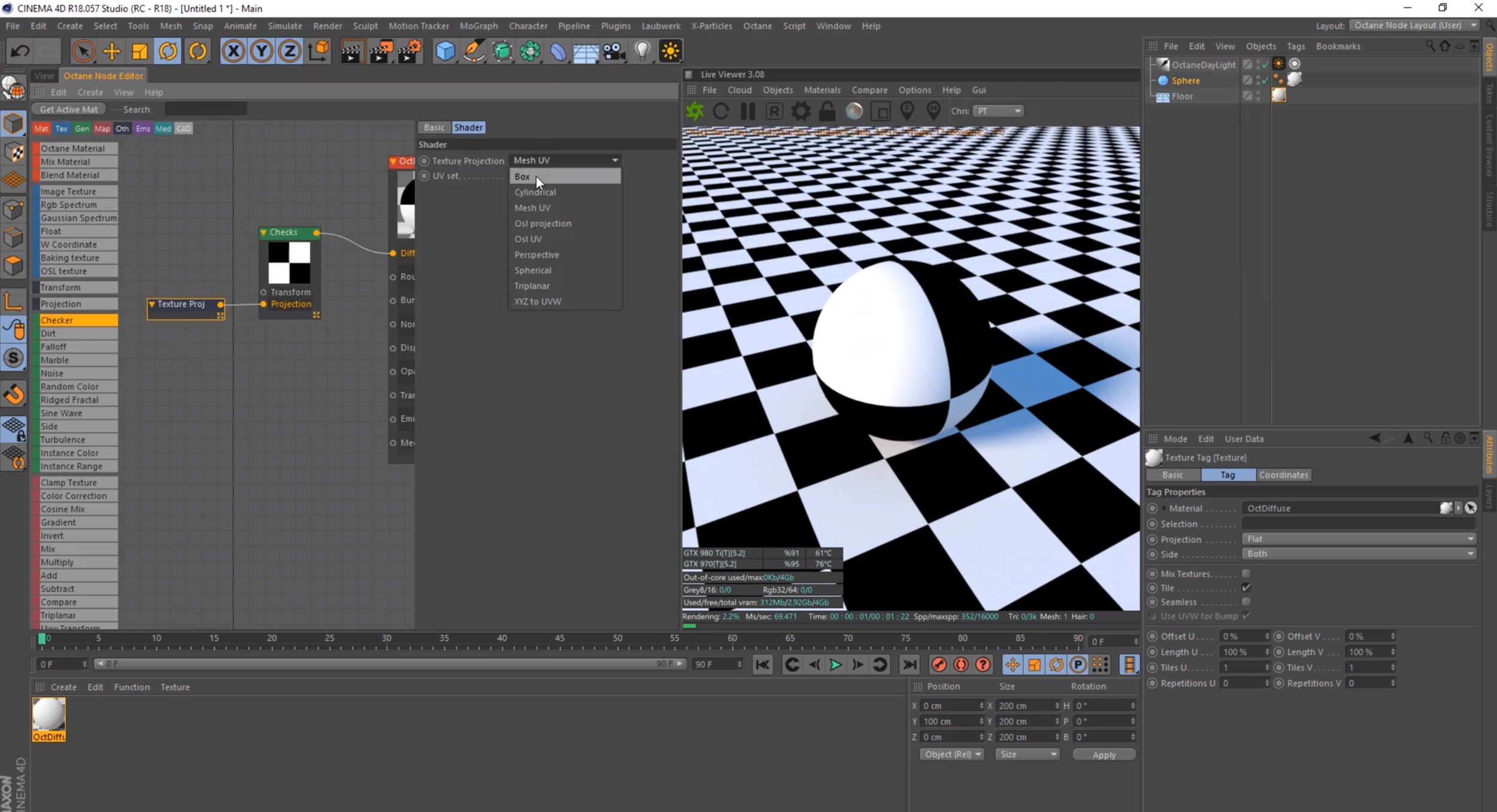Open the Texture Projection dropdown
The width and height of the screenshot is (1497, 812).
565,160
